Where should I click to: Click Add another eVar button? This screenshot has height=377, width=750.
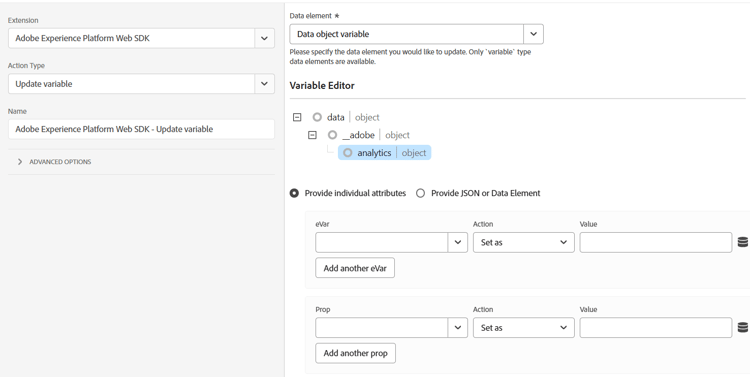click(355, 268)
